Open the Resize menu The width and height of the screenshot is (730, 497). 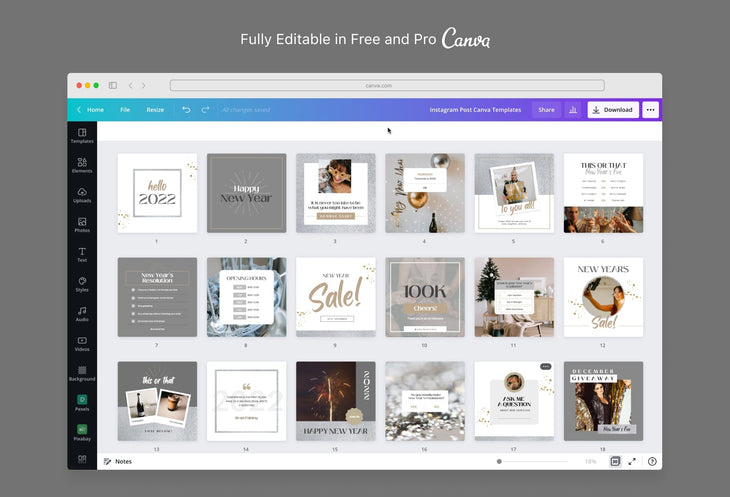point(155,110)
